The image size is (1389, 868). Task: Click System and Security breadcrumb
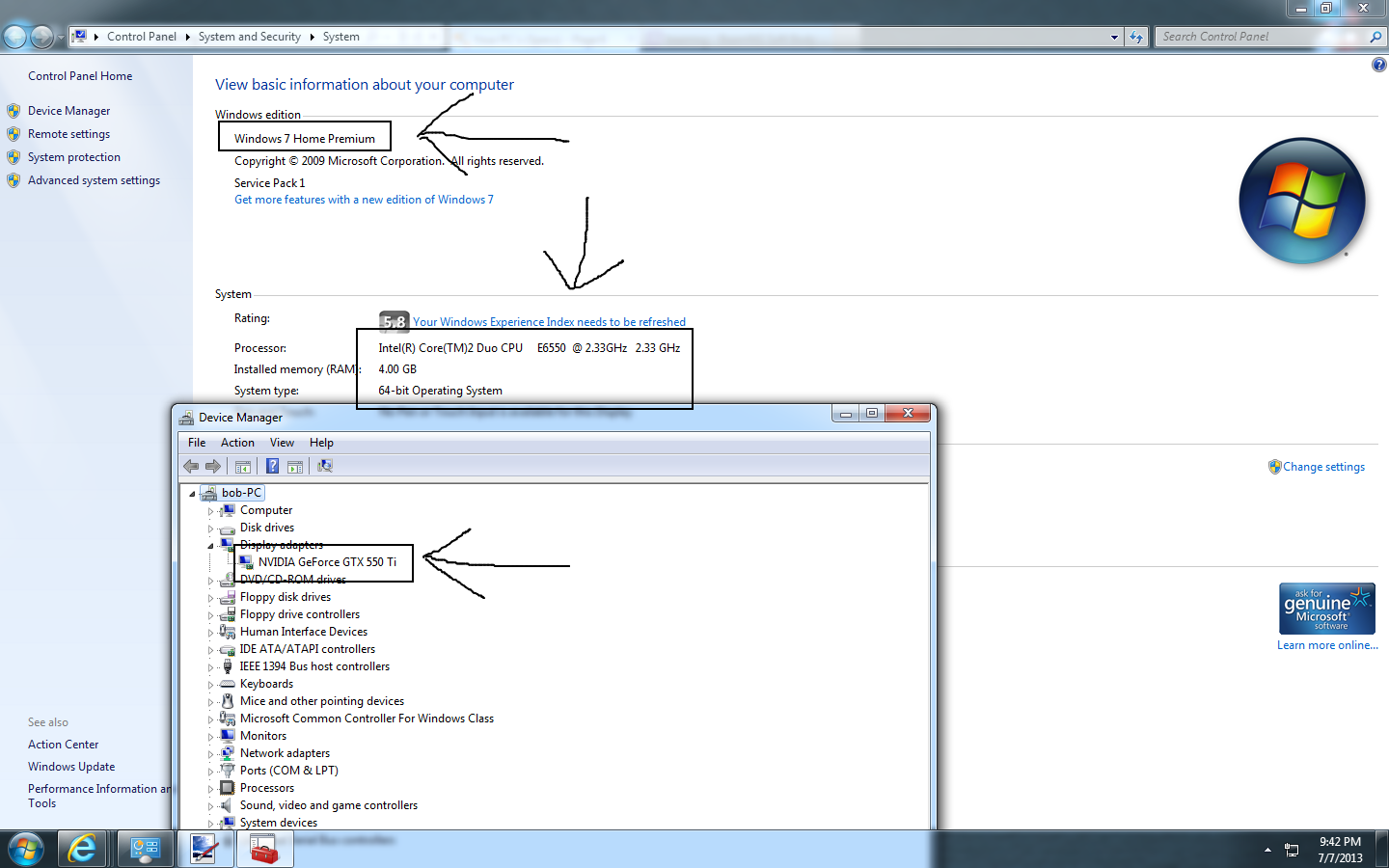tap(250, 37)
